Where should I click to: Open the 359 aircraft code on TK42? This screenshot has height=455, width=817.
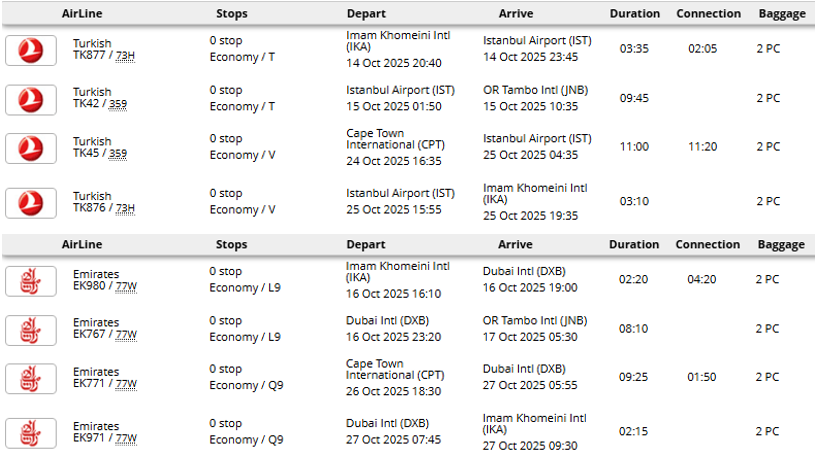click(x=118, y=104)
